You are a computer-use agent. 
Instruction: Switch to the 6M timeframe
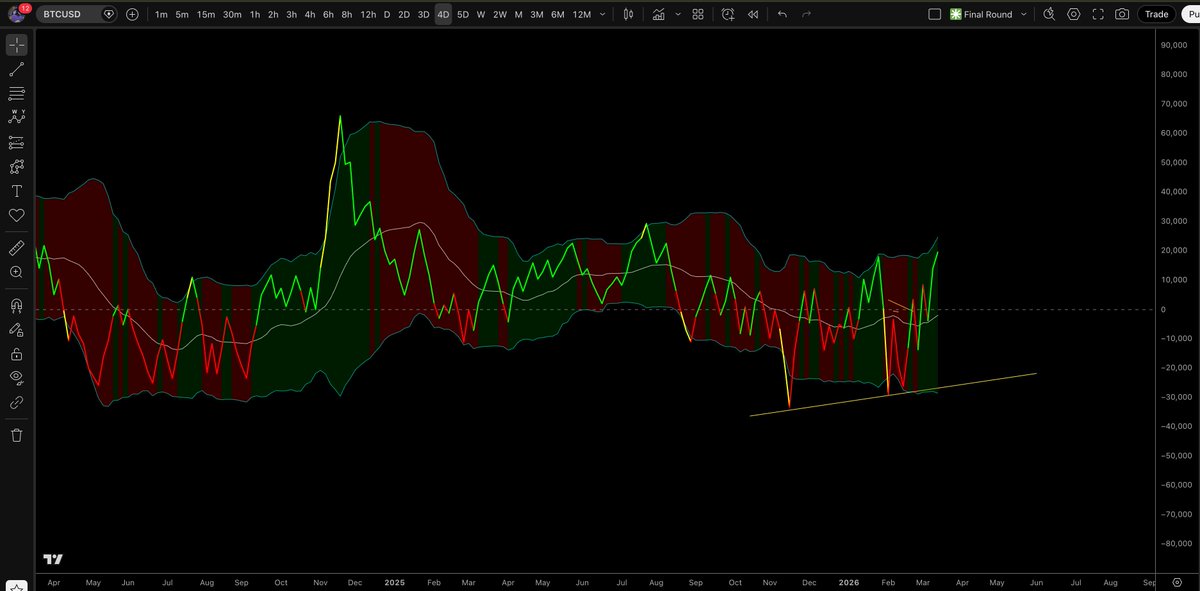click(557, 14)
